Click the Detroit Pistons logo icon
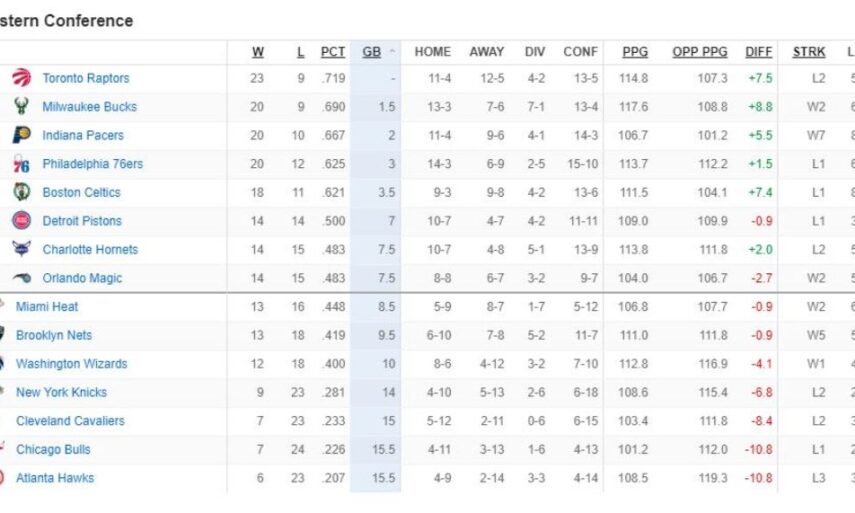This screenshot has width=855, height=513. pos(21,221)
